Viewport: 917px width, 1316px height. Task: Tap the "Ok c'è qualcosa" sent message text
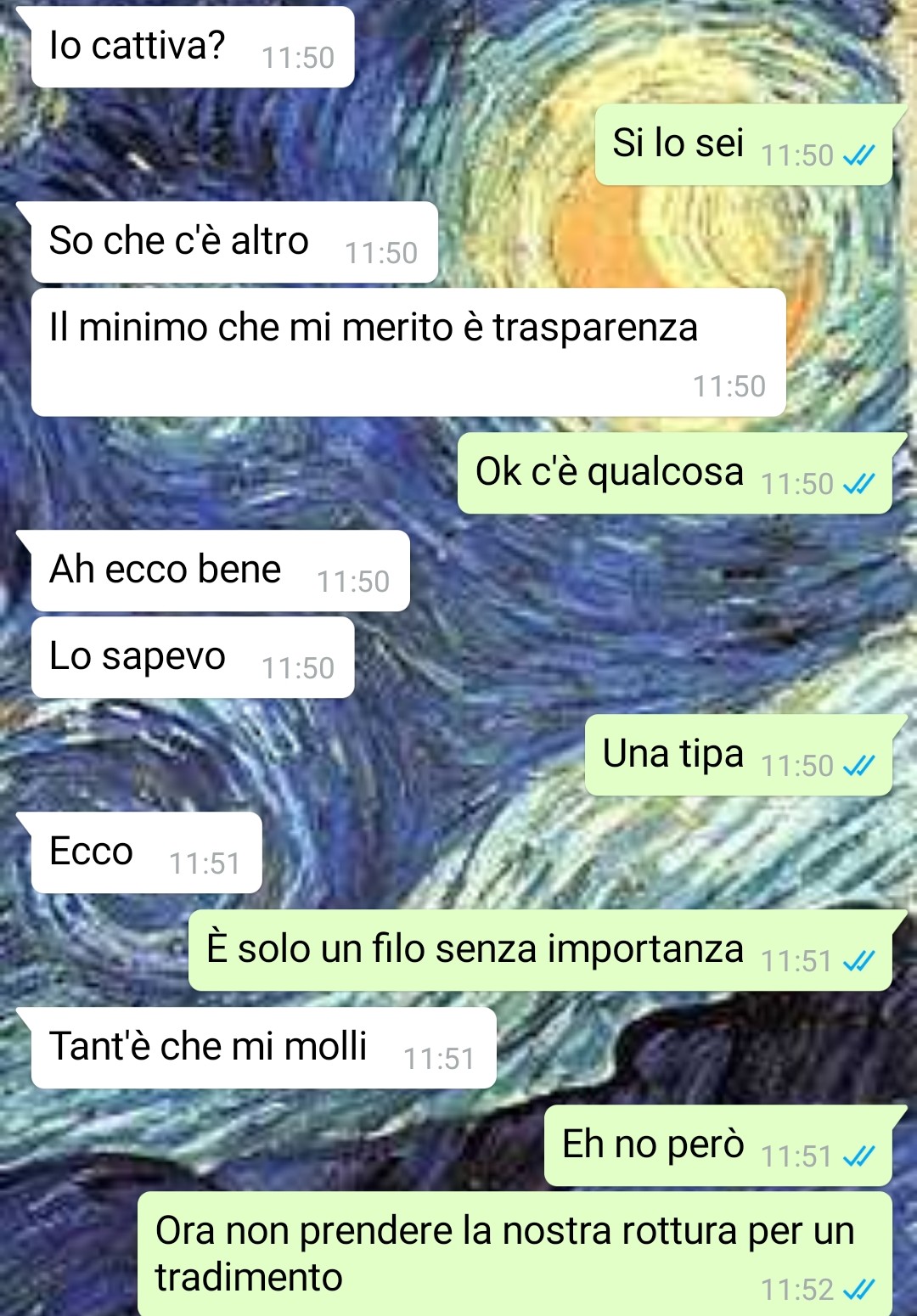click(610, 472)
